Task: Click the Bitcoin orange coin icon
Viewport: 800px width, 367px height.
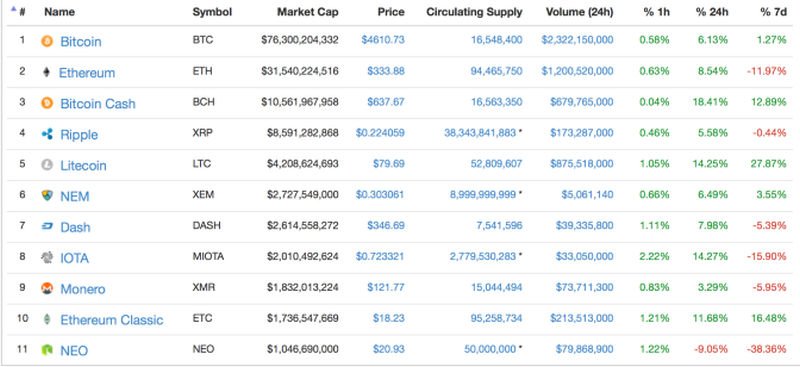Action: 47,41
